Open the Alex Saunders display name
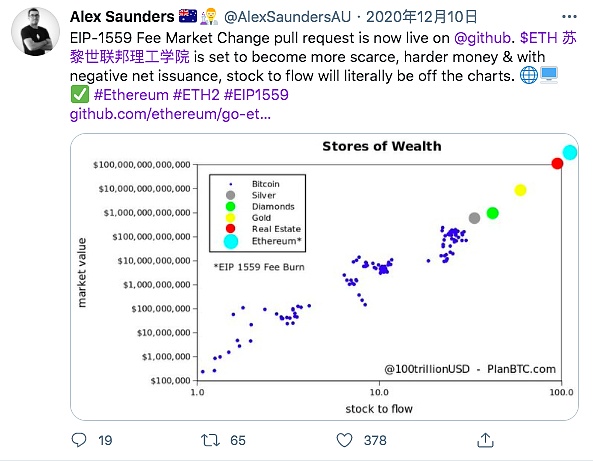The width and height of the screenshot is (593, 461). pos(122,17)
